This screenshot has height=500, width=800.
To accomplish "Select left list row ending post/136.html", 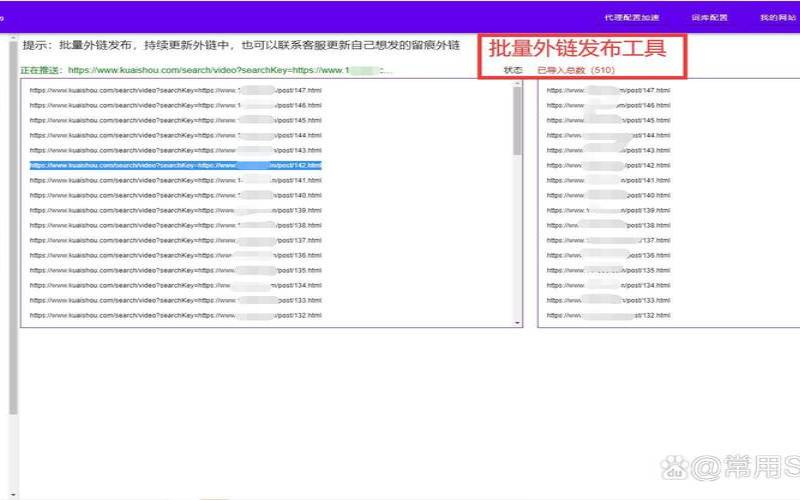I will (176, 256).
